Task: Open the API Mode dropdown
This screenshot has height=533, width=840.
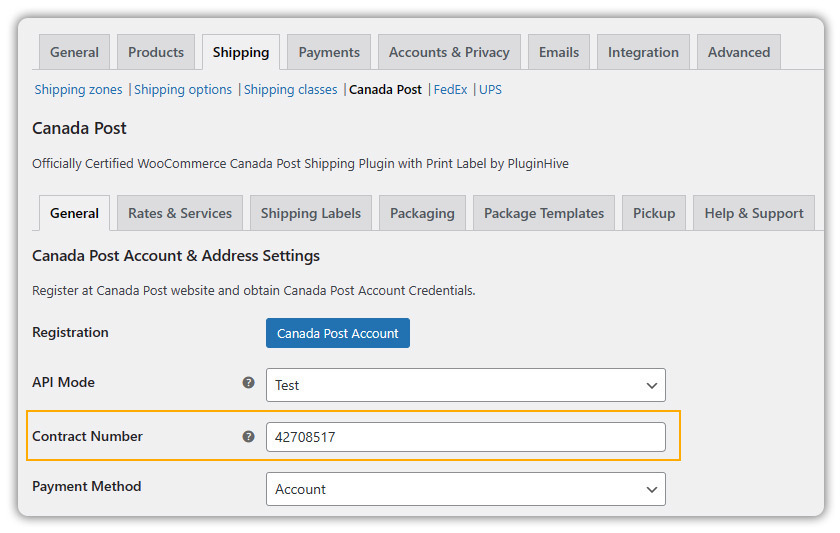Action: 465,385
